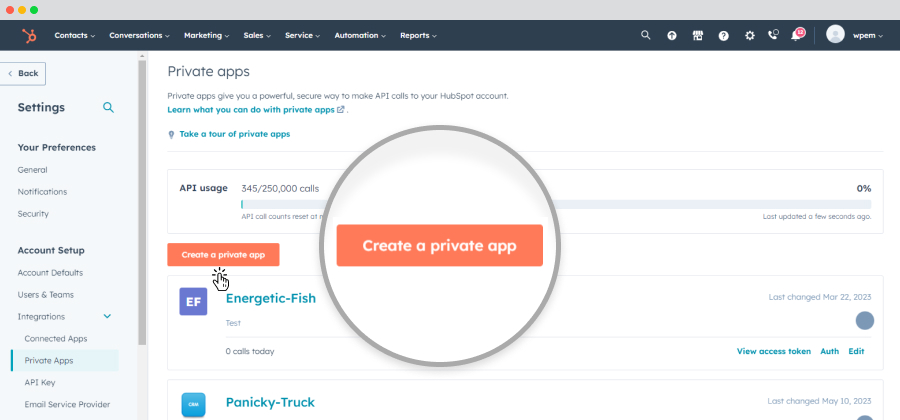Image resolution: width=900 pixels, height=420 pixels.
Task: Open the Service menu
Action: [302, 36]
